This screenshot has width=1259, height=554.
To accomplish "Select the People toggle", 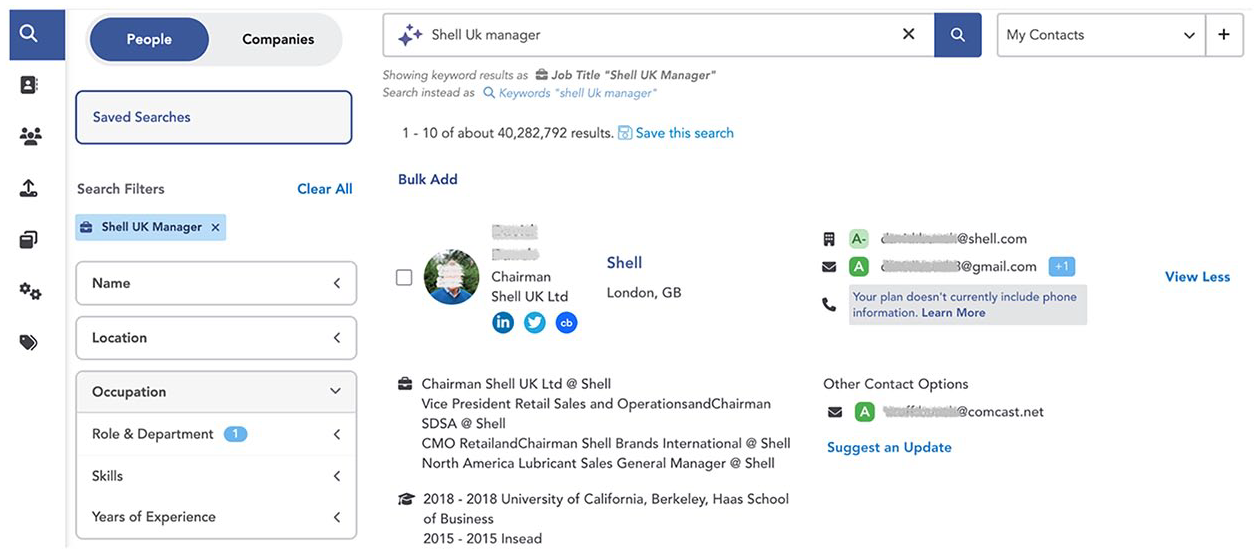I will (149, 40).
